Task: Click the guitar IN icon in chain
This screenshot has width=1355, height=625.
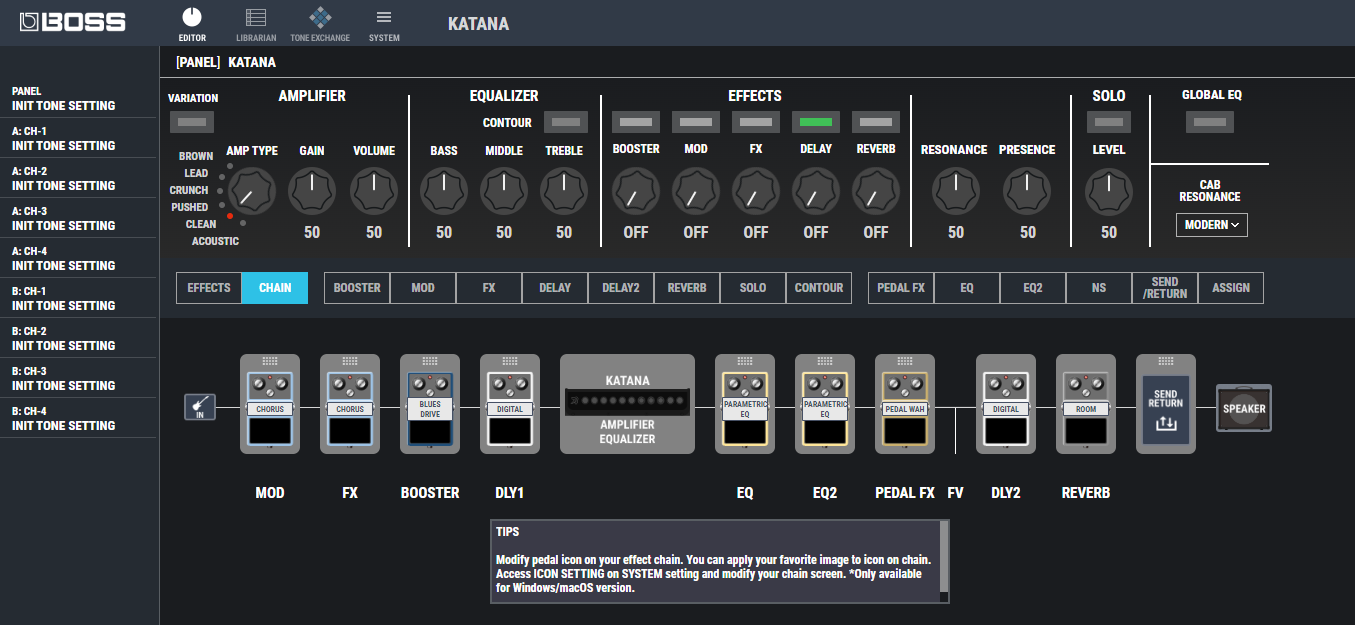Action: [200, 408]
